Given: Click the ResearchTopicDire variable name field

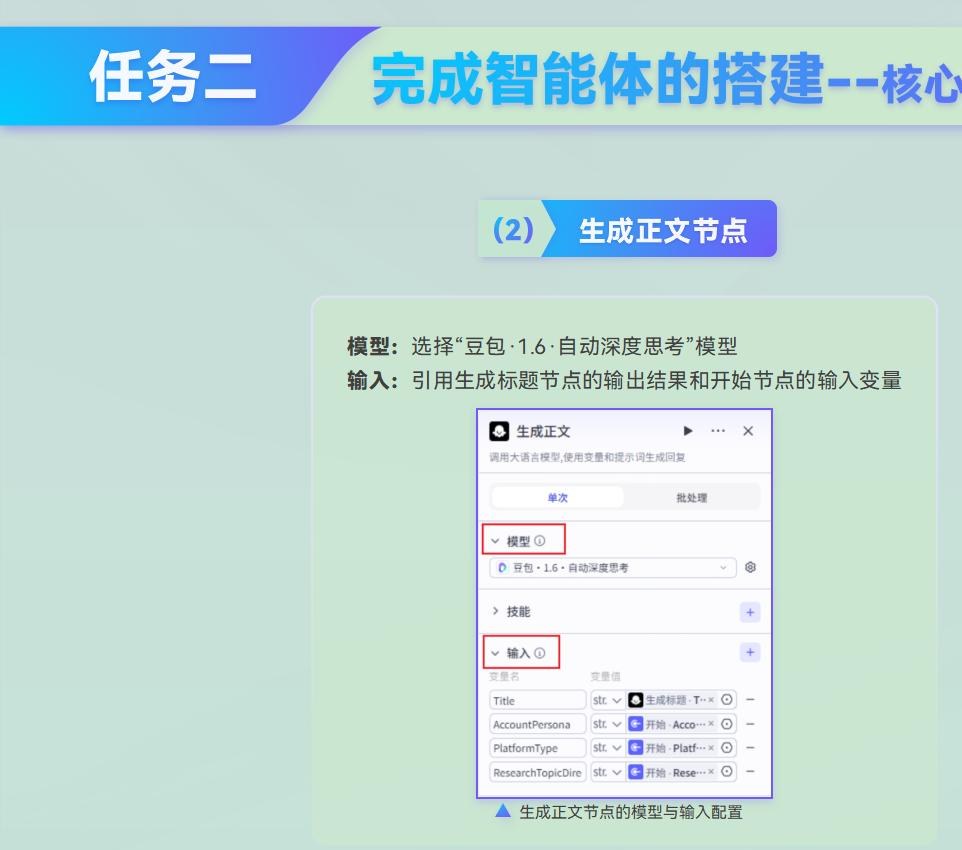Looking at the screenshot, I should (537, 772).
